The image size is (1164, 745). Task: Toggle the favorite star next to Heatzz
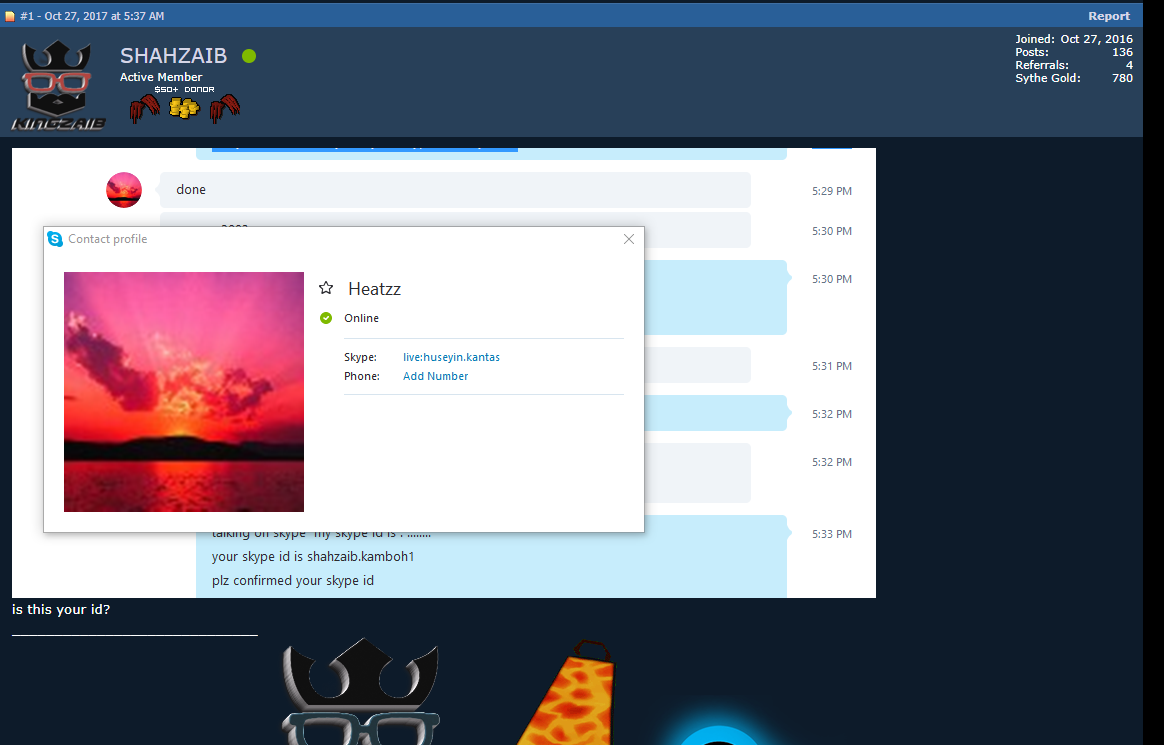[x=326, y=288]
